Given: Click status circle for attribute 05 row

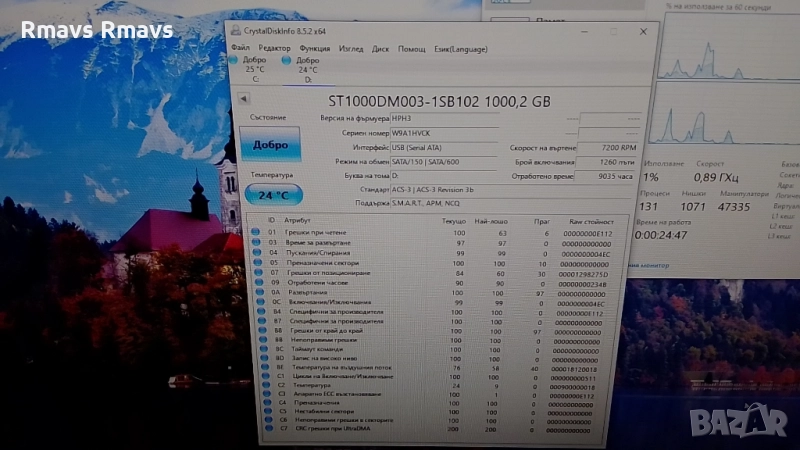Looking at the screenshot, I should pos(255,264).
